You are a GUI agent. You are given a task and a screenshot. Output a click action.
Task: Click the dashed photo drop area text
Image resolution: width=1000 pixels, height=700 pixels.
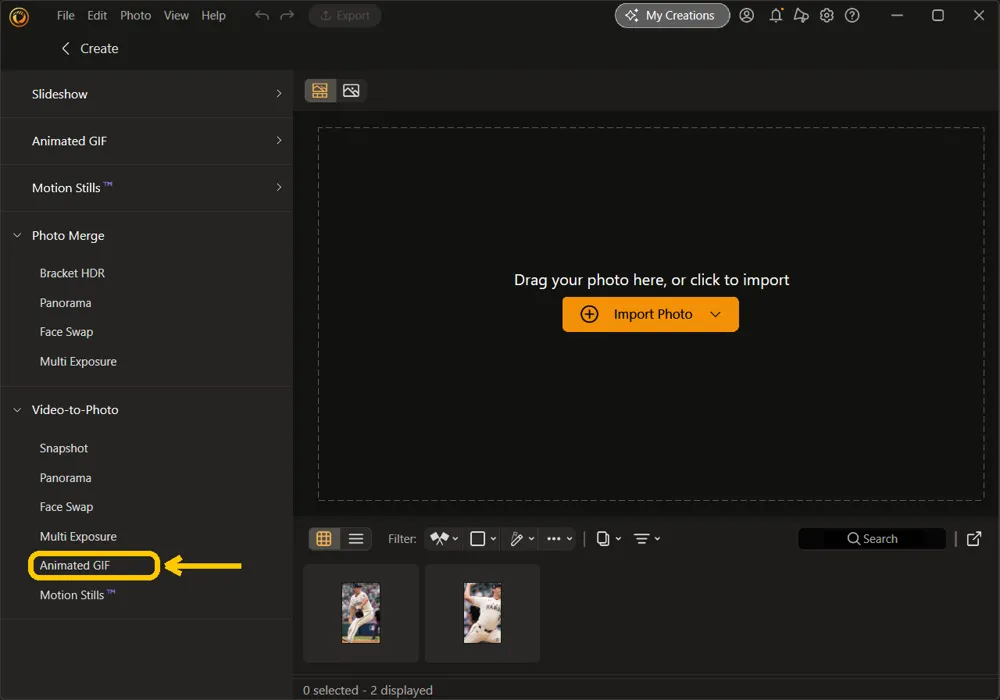[x=651, y=280]
